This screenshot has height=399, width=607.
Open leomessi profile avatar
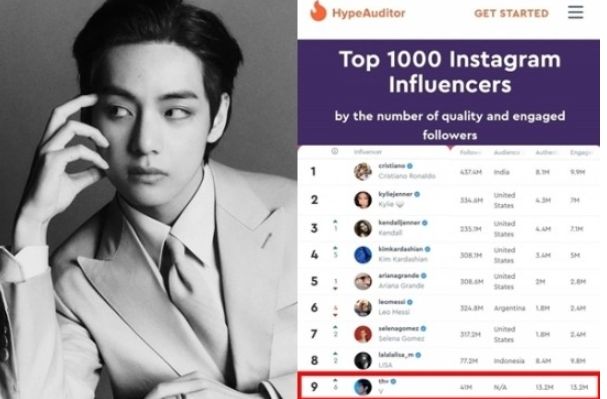tap(363, 308)
